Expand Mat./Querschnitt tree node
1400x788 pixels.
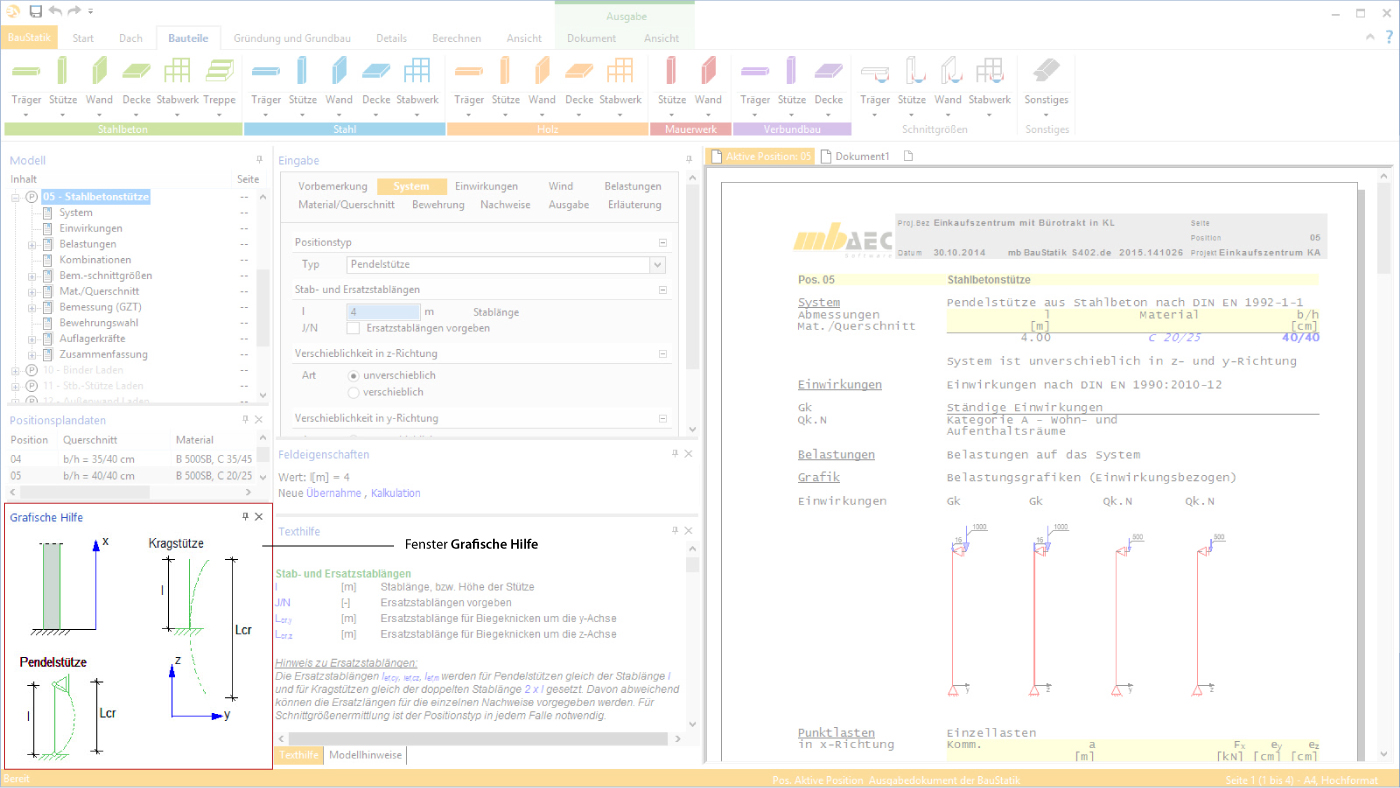32,292
